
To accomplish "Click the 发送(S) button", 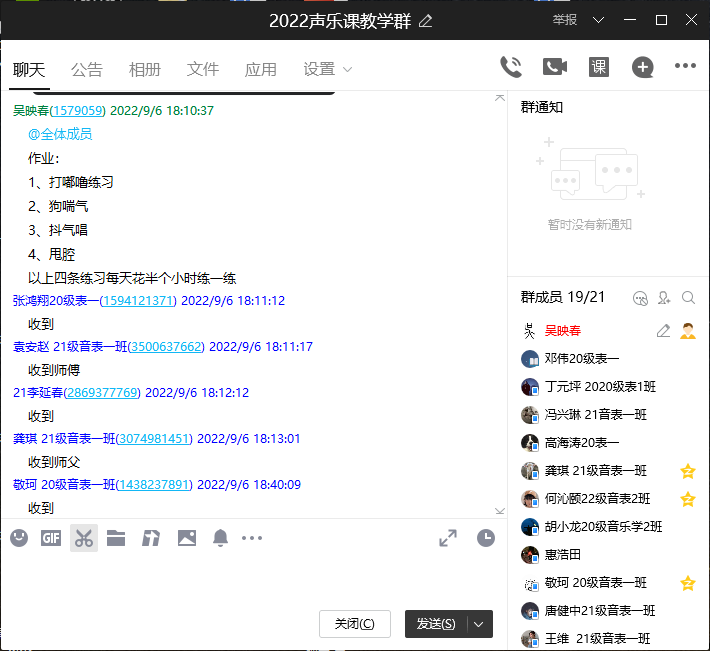I will coord(437,624).
